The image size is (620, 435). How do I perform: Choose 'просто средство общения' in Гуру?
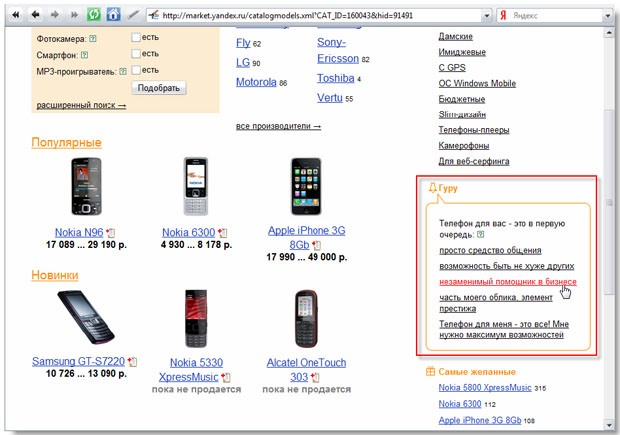[x=490, y=251]
